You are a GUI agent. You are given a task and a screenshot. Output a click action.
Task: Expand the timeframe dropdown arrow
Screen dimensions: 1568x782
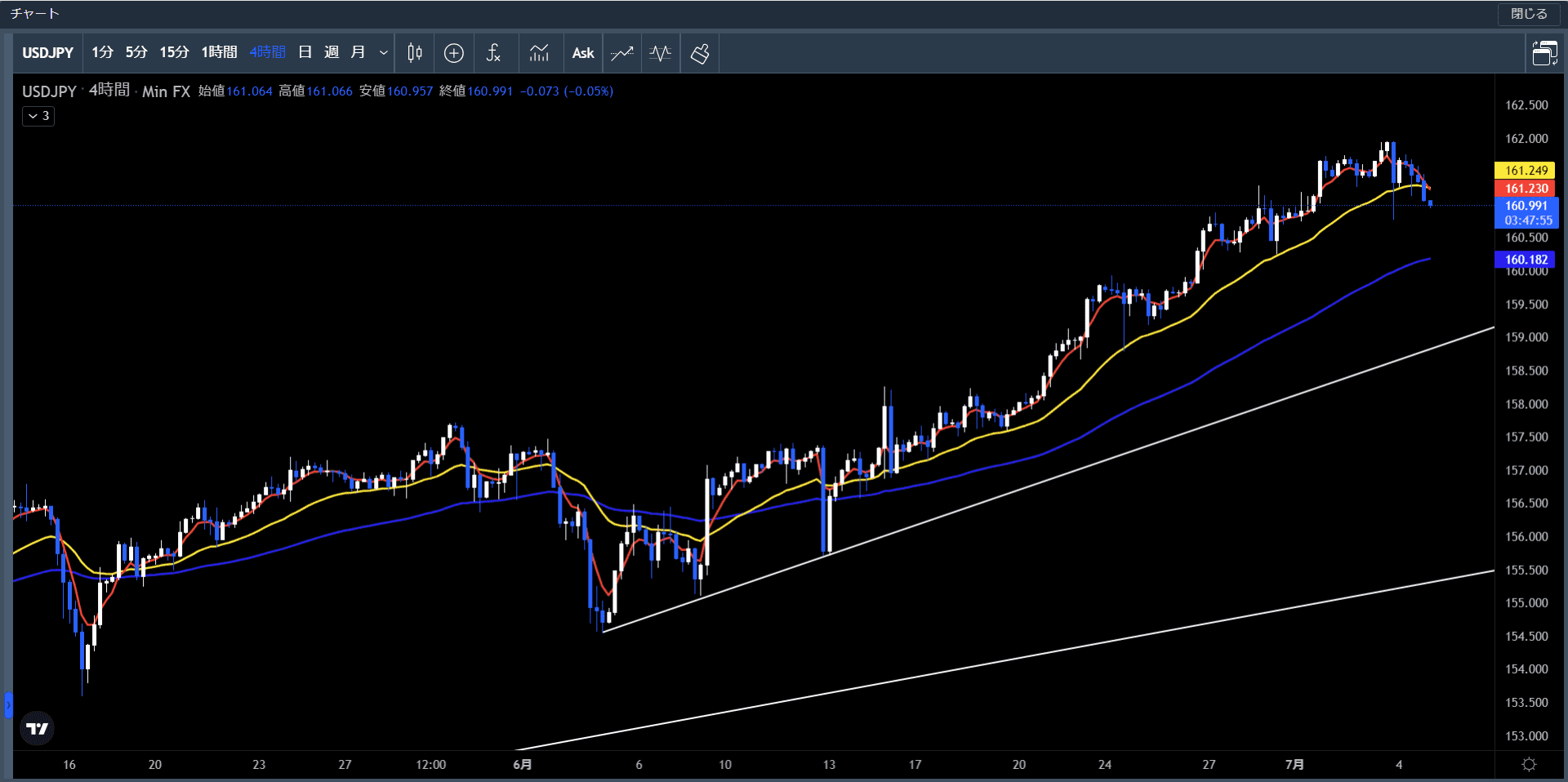(383, 53)
